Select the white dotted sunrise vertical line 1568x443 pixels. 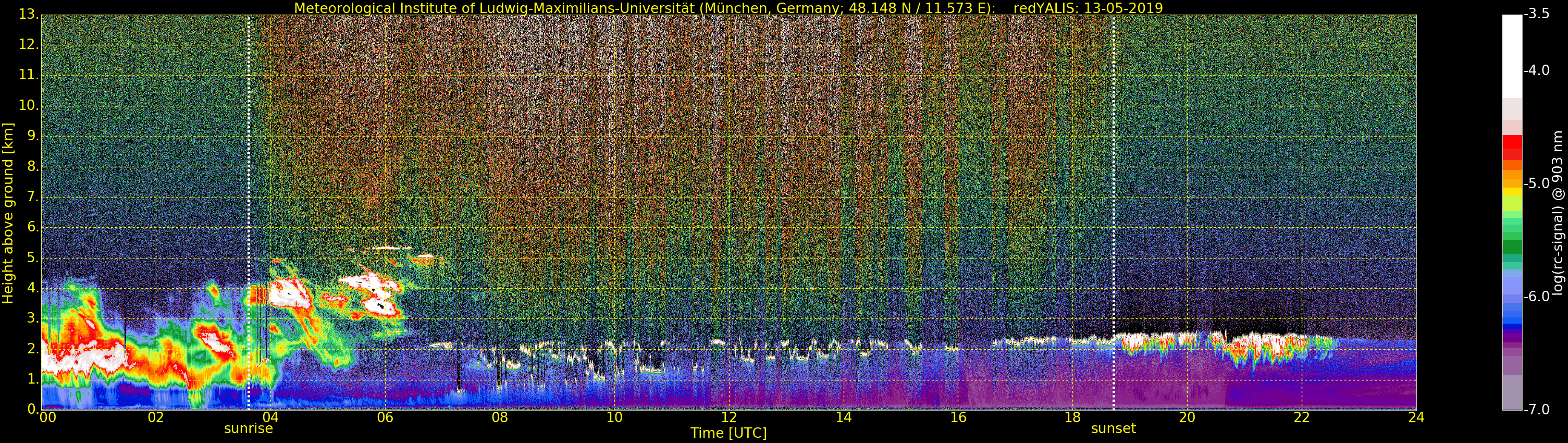point(249,212)
